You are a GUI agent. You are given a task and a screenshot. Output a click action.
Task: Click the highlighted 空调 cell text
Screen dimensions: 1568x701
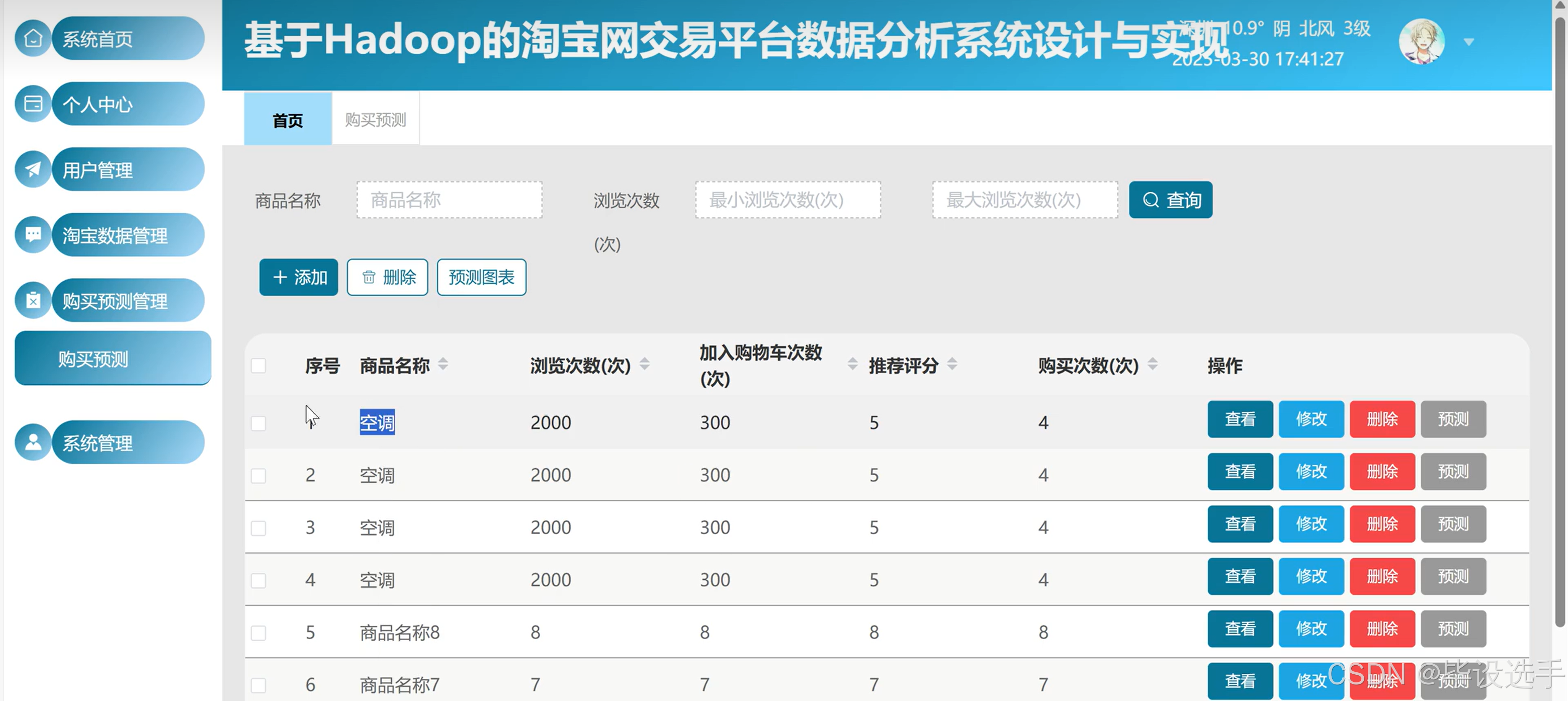coord(377,422)
